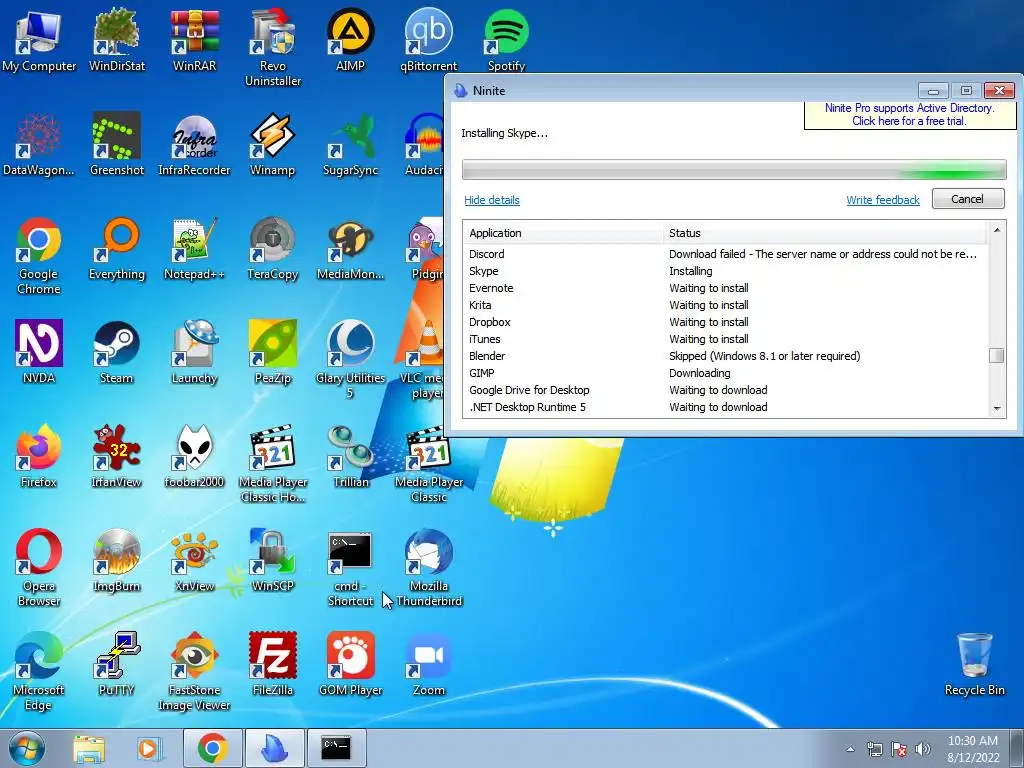Launch Notepad++ from the desktop
Image resolution: width=1024 pixels, height=768 pixels.
click(194, 248)
